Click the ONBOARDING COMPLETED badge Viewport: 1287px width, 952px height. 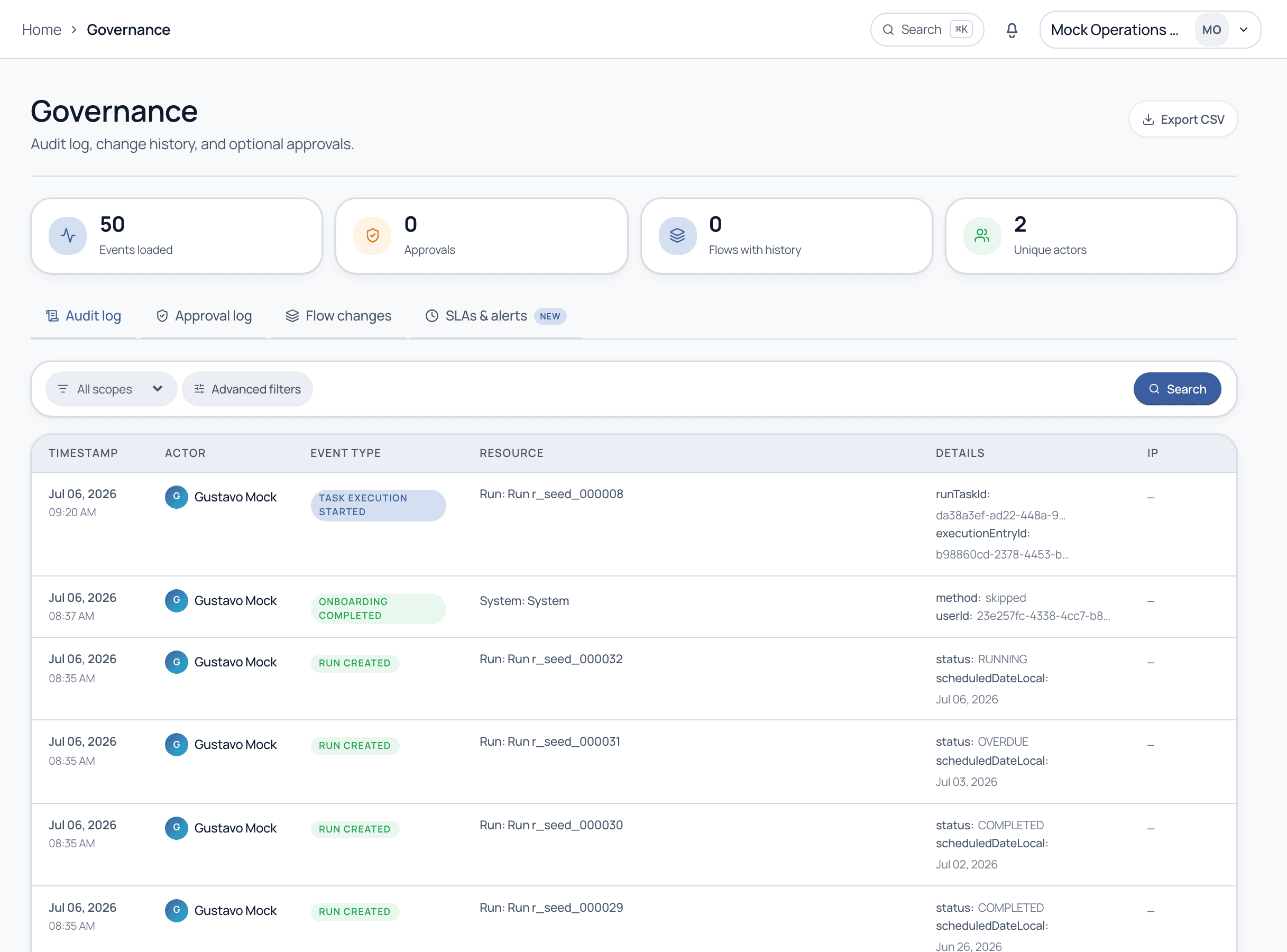coord(379,609)
